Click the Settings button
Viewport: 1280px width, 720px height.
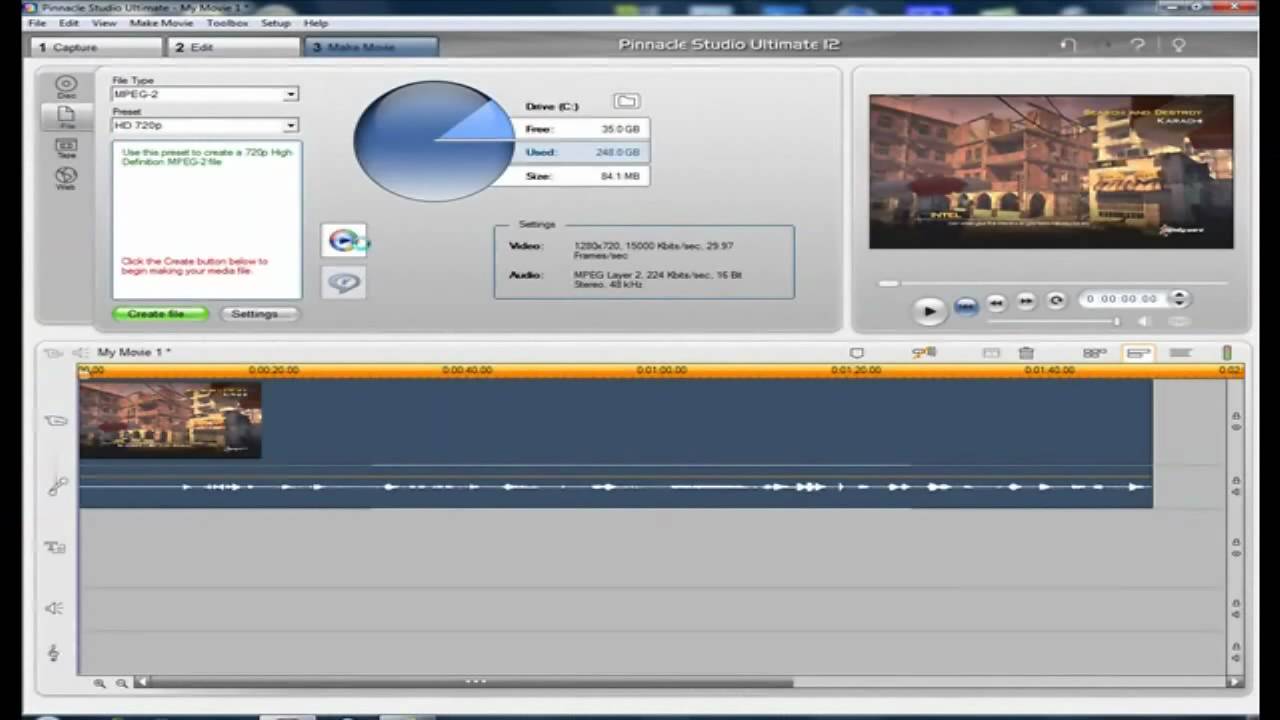[259, 314]
